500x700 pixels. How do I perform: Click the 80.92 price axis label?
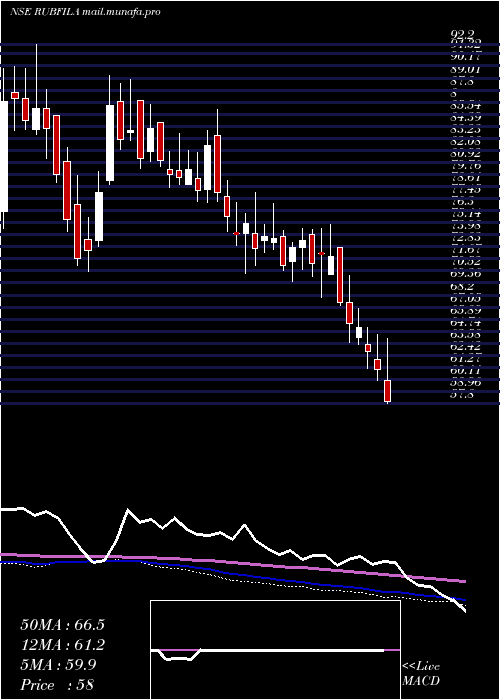point(465,154)
